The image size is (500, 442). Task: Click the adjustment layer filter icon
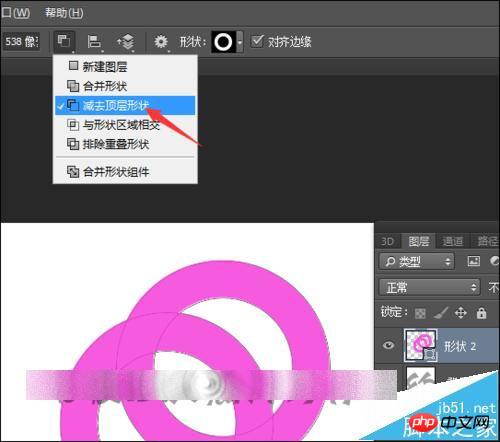click(495, 261)
